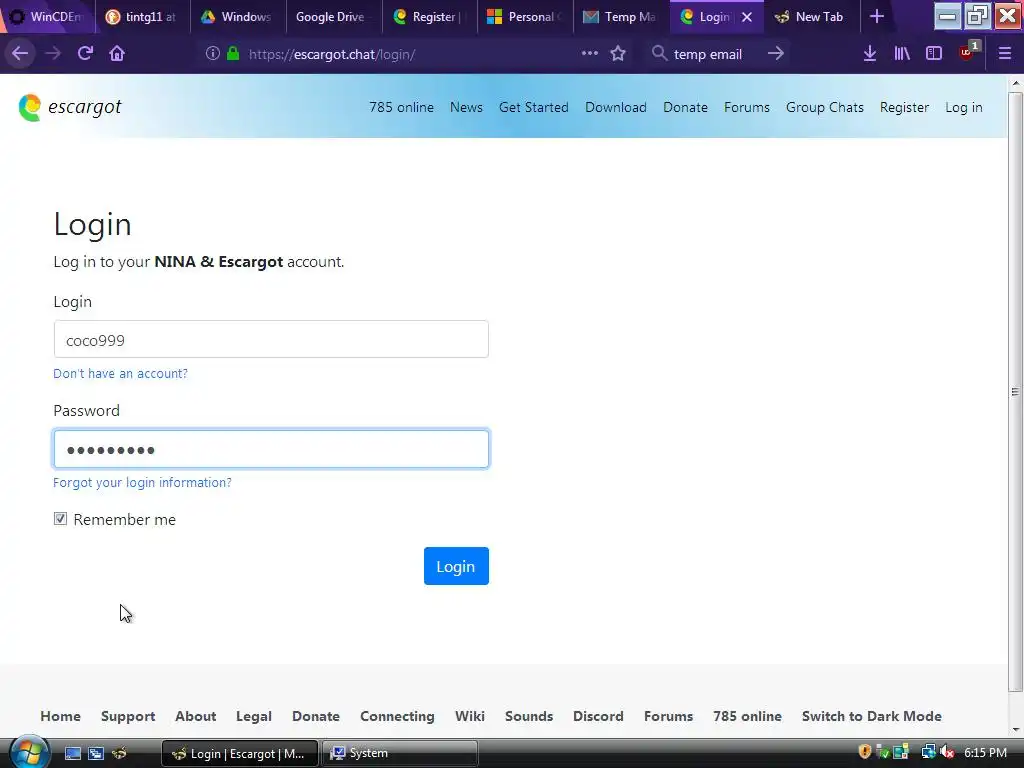Focus the Login username field
This screenshot has width=1024, height=768.
pyautogui.click(x=271, y=339)
